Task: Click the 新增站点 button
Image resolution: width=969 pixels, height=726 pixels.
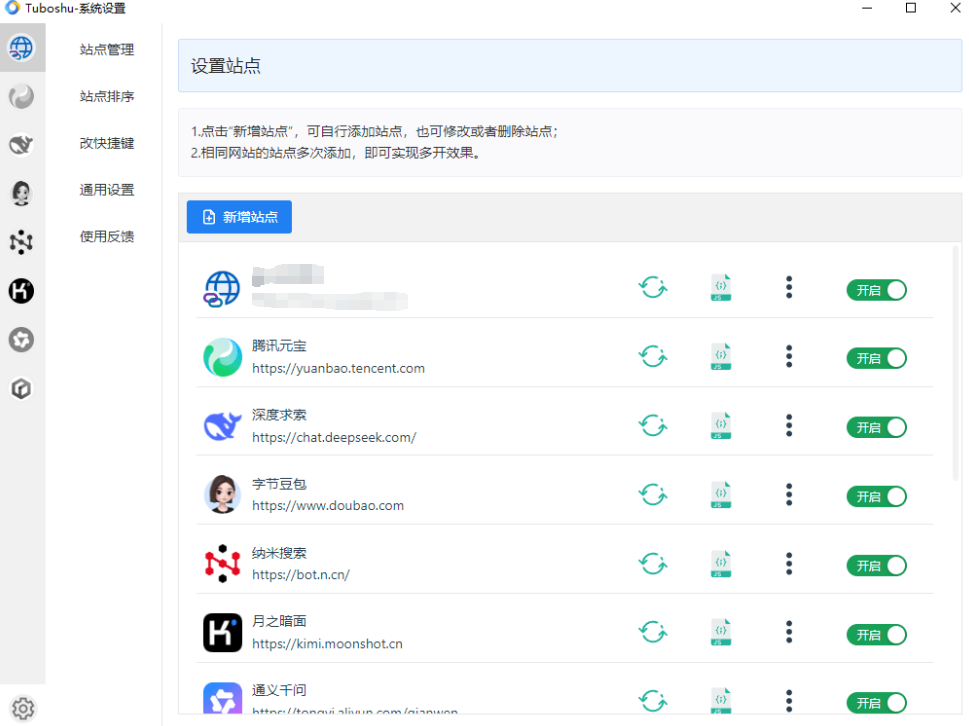Action: pos(239,217)
